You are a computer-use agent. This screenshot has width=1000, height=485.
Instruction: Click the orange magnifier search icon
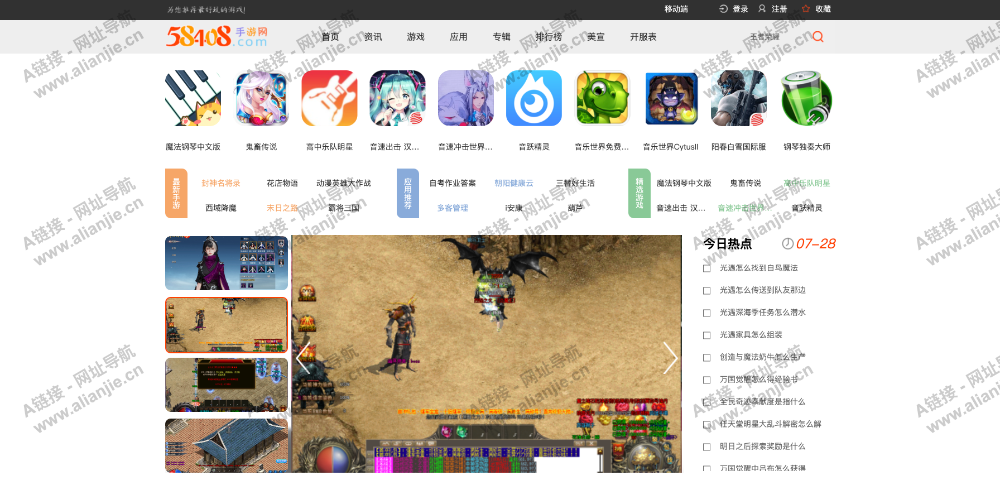pos(818,37)
